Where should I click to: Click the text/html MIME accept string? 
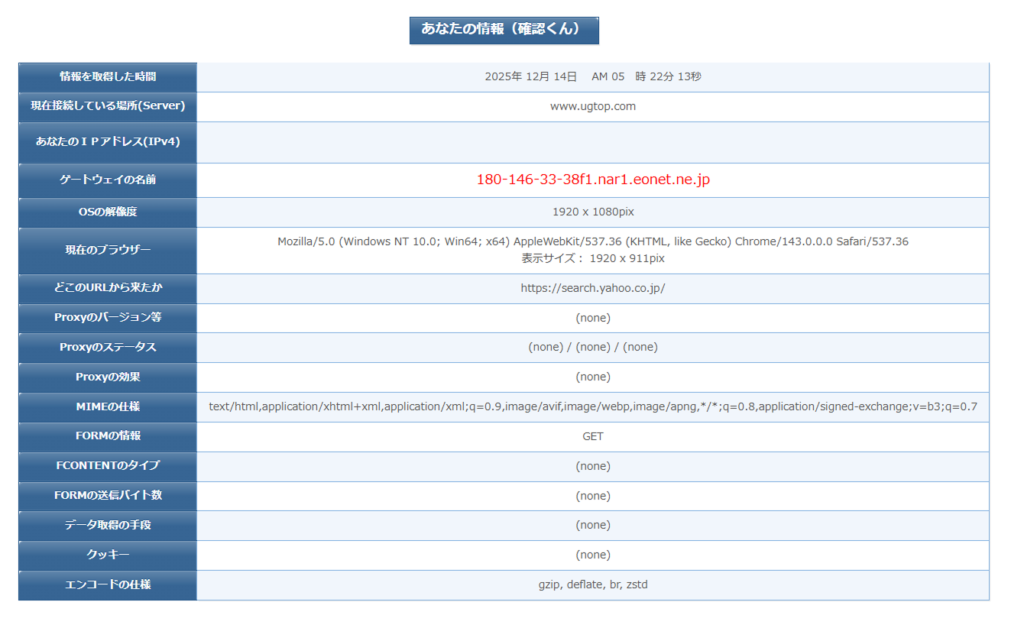(593, 407)
